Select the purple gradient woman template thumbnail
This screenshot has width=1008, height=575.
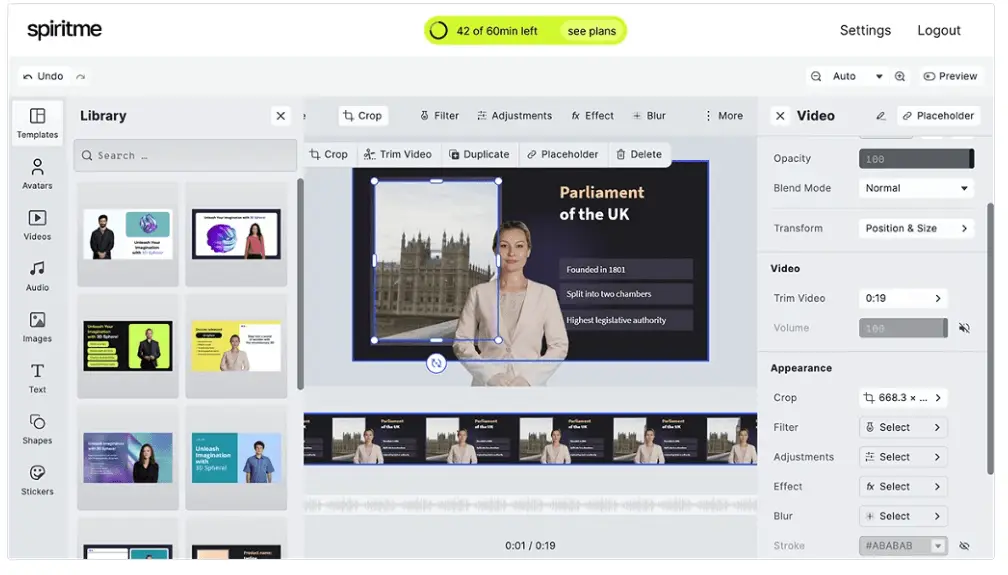(x=128, y=458)
